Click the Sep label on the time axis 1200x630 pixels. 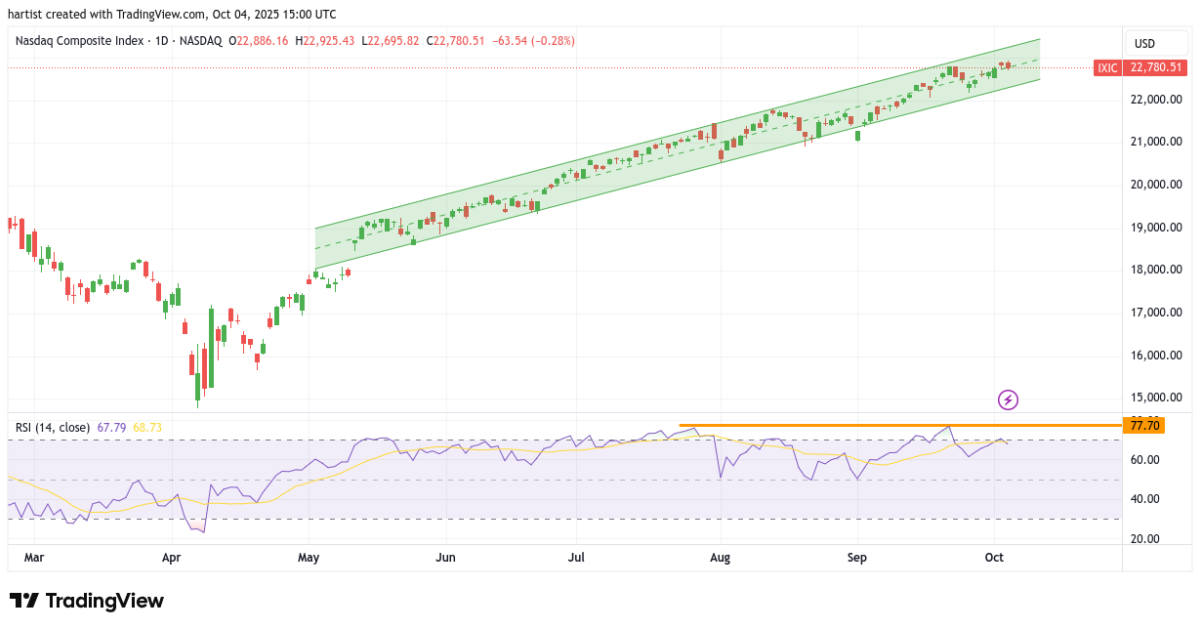[857, 557]
